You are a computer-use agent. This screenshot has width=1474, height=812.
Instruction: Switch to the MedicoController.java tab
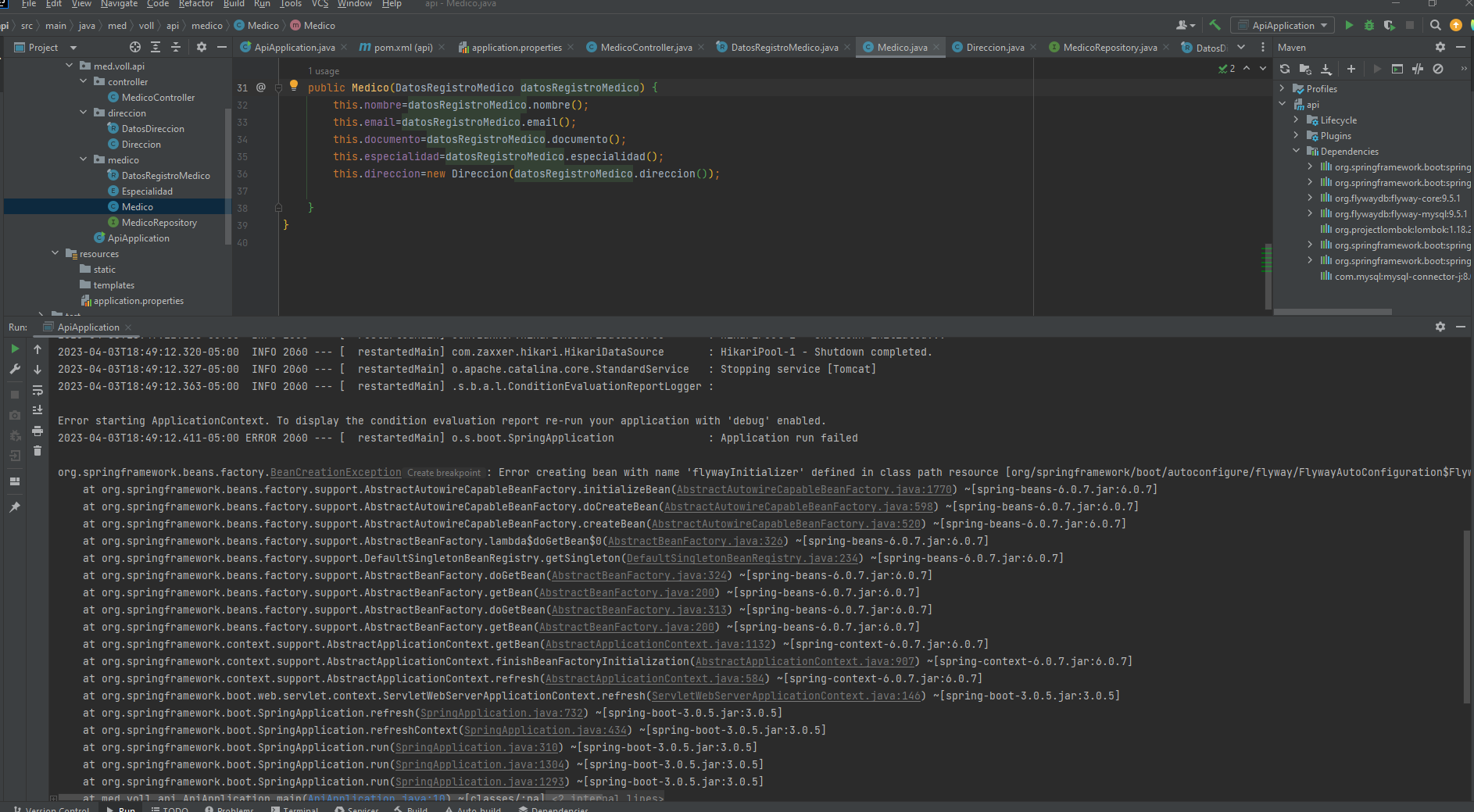coord(646,47)
